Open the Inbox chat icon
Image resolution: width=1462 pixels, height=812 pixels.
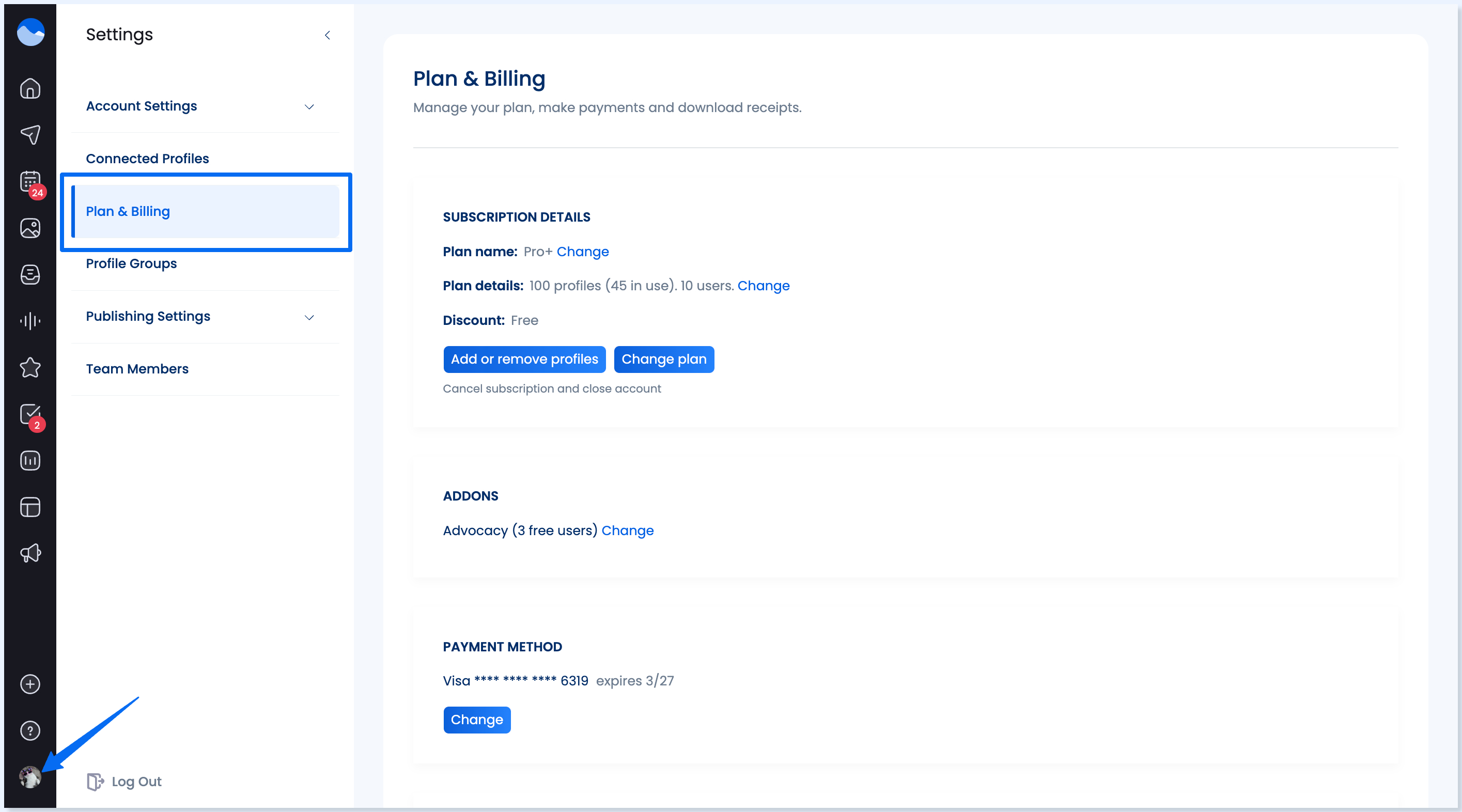(30, 275)
